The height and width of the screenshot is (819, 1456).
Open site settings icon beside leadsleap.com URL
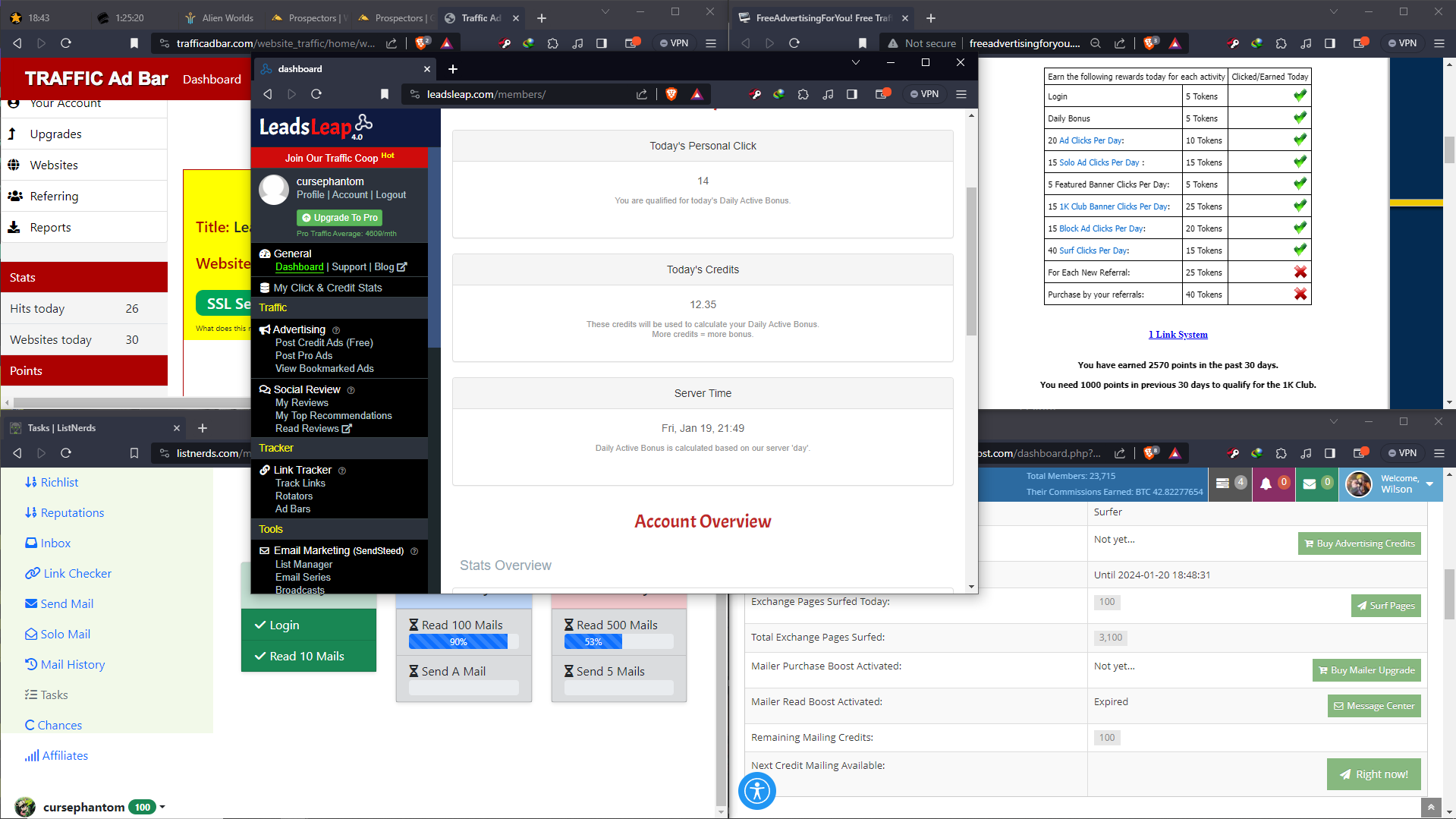414,94
